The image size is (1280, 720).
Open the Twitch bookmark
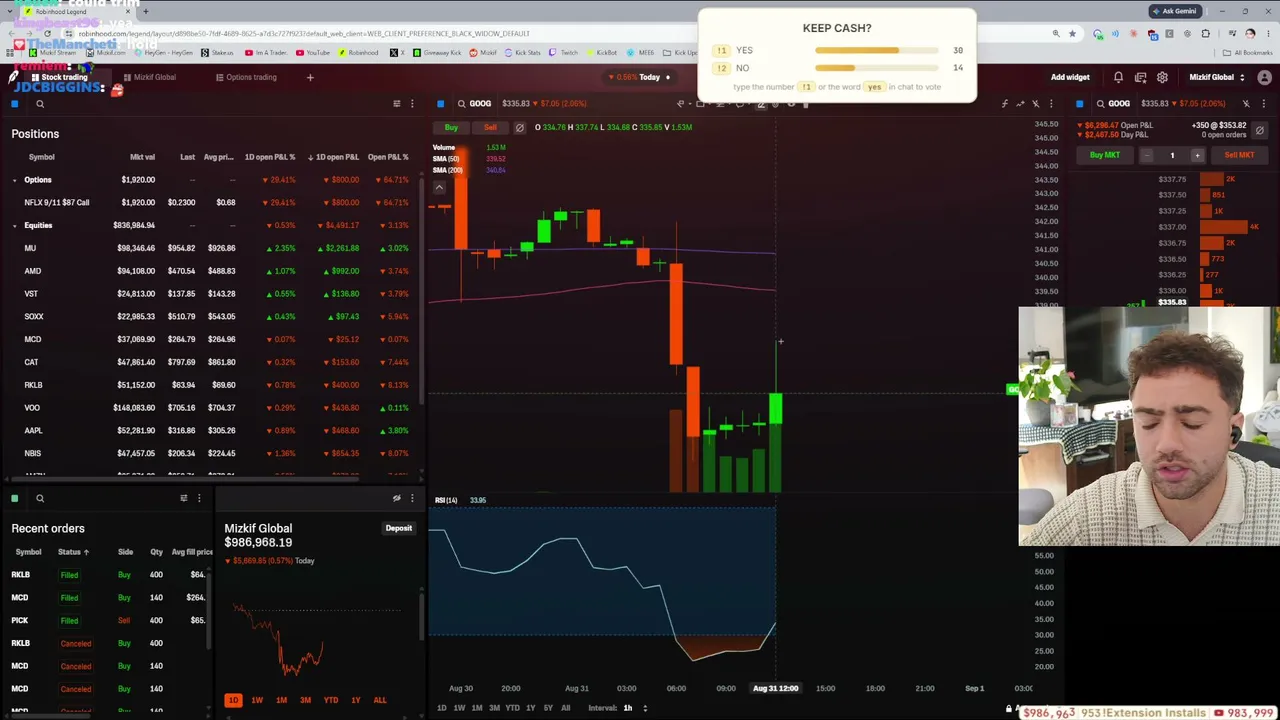click(x=565, y=53)
